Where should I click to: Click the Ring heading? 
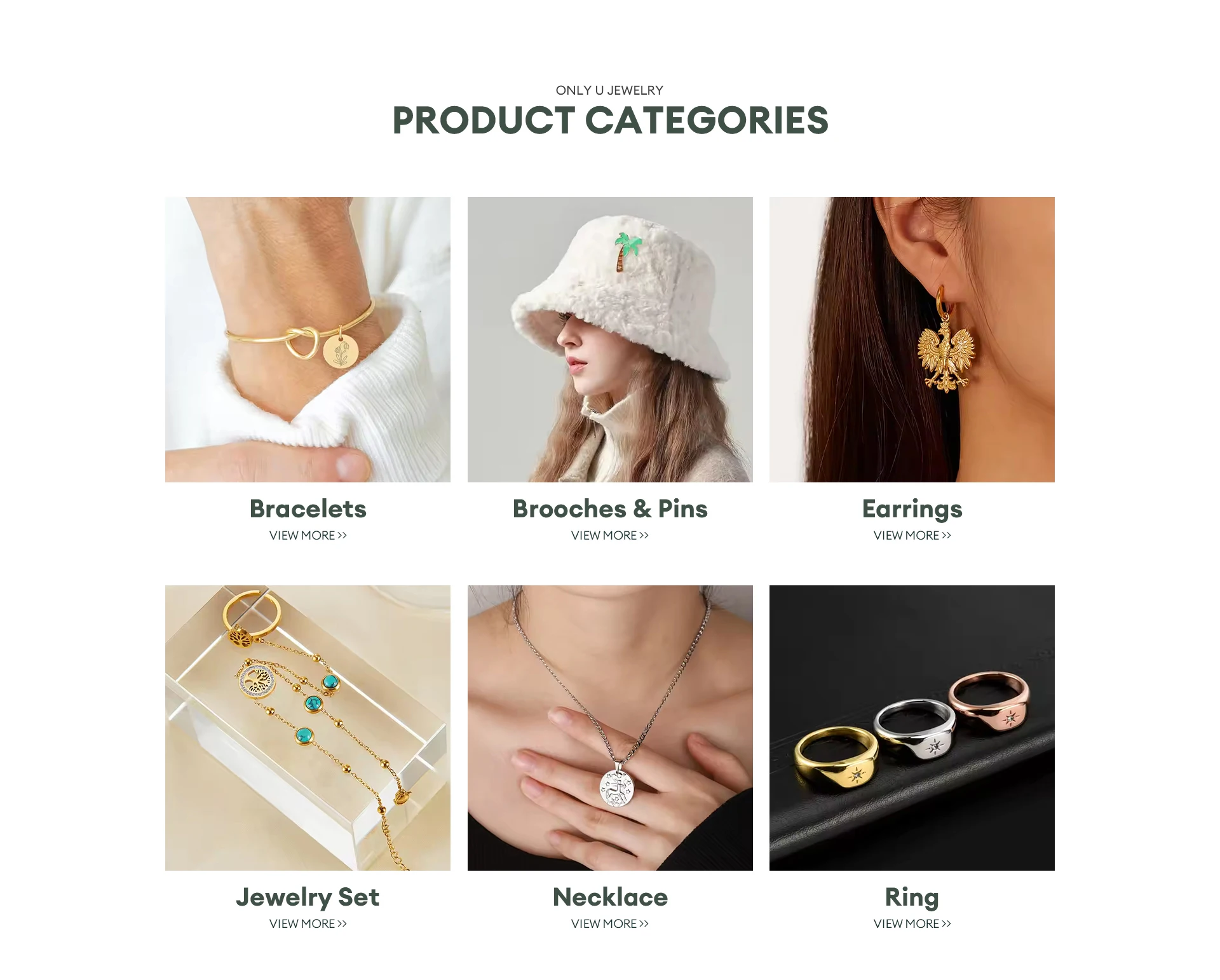(912, 898)
